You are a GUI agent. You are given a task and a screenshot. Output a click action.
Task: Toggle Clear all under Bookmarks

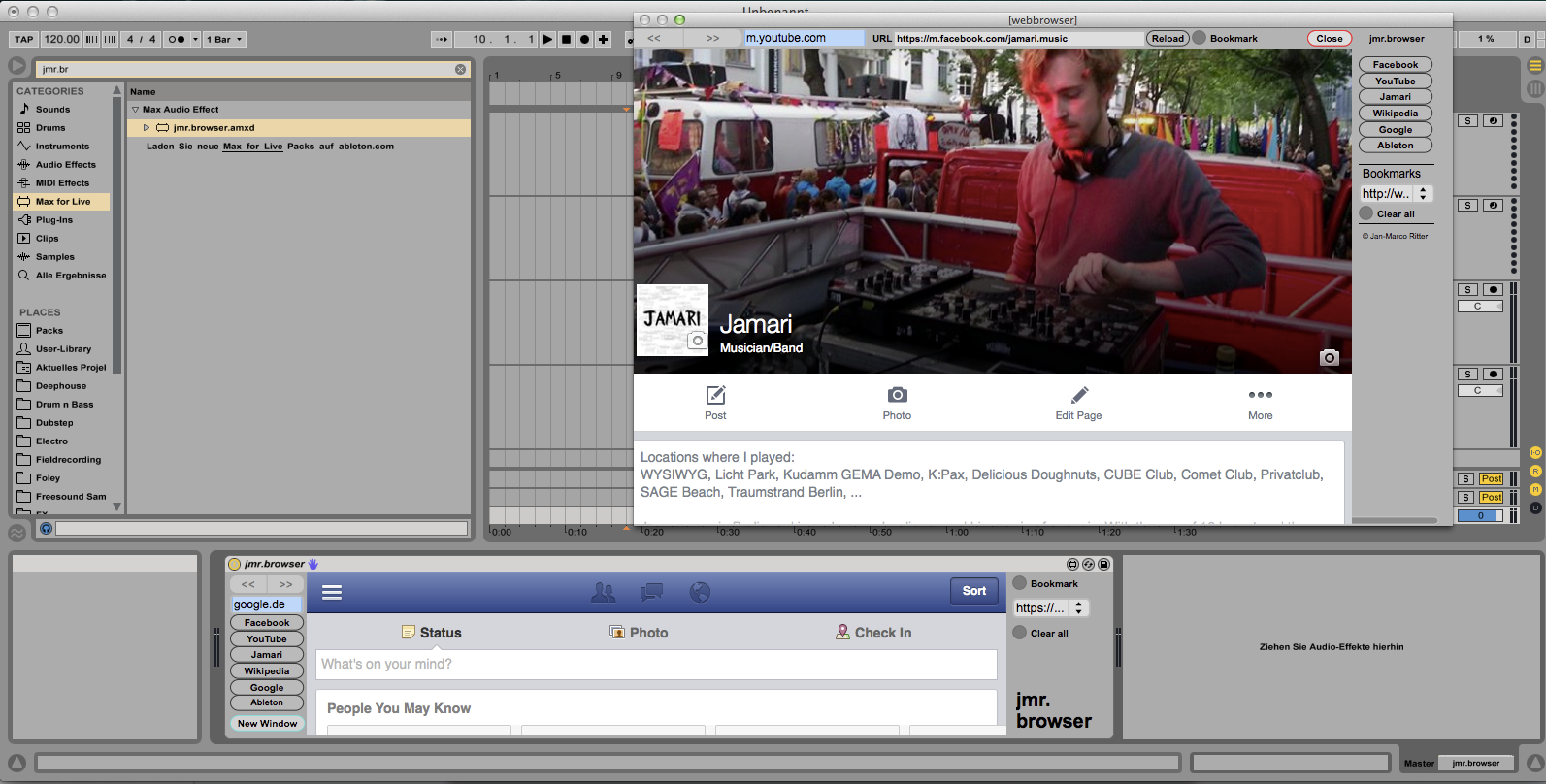pyautogui.click(x=1366, y=213)
